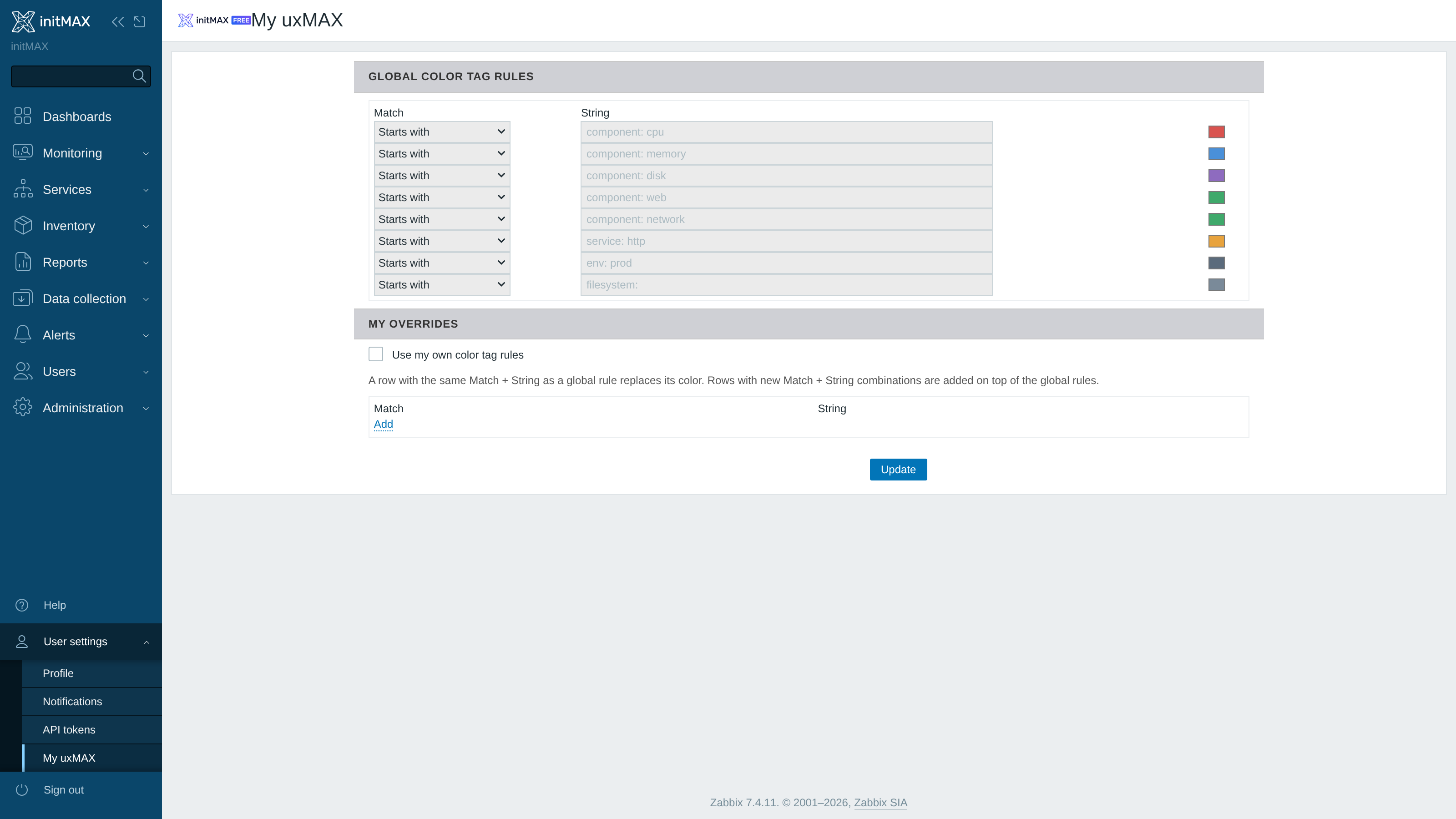The width and height of the screenshot is (1456, 819).
Task: Click the Dashboards grid icon
Action: coord(23,116)
